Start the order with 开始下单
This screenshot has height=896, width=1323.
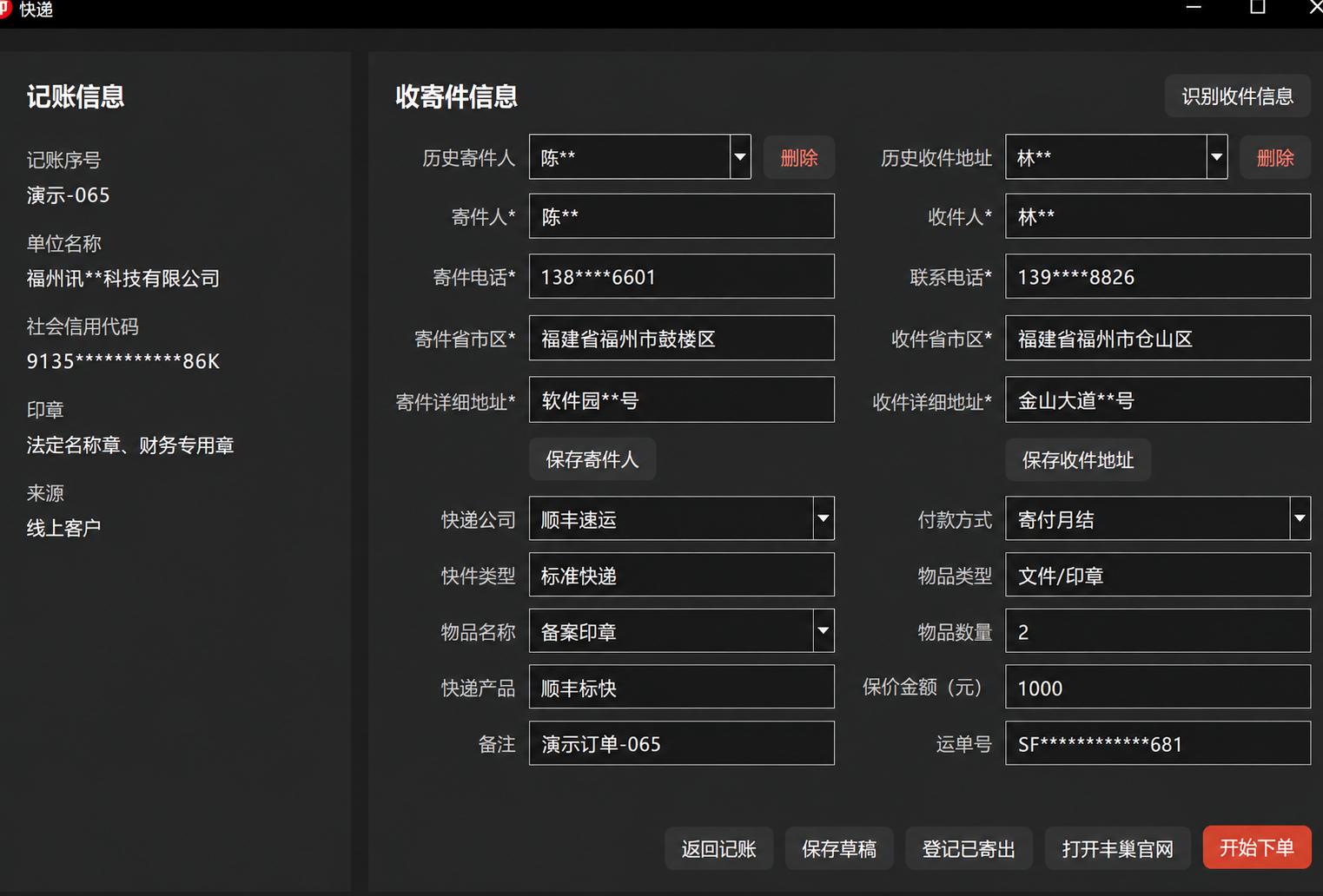(x=1257, y=847)
